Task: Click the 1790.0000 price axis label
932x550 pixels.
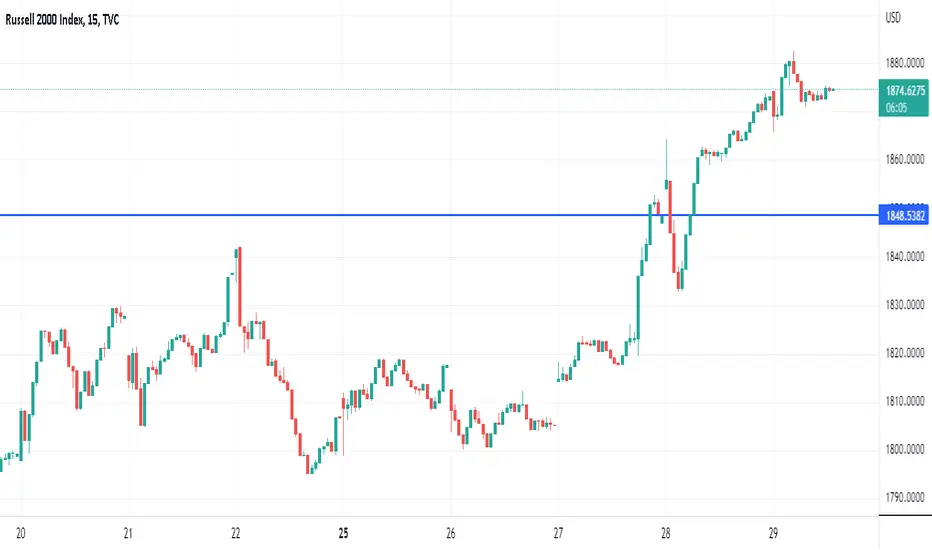Action: point(905,497)
